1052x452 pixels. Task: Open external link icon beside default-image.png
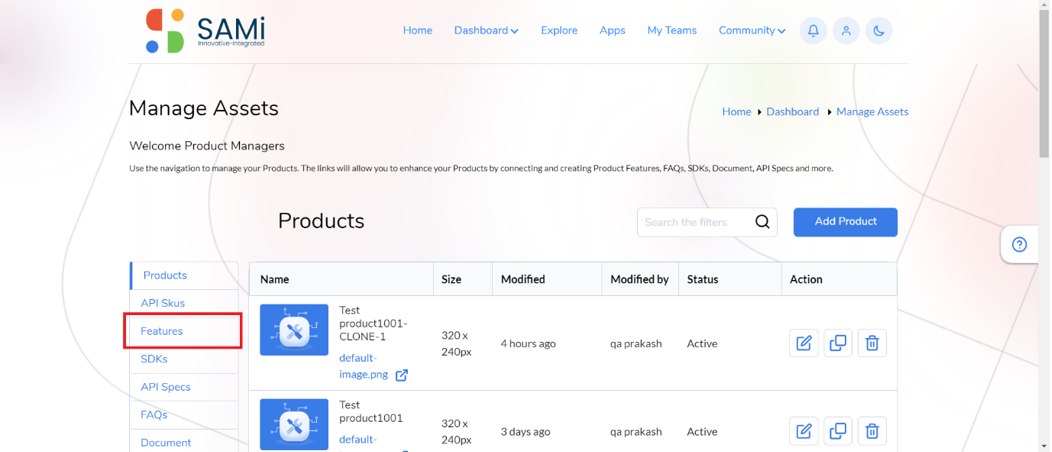[401, 375]
